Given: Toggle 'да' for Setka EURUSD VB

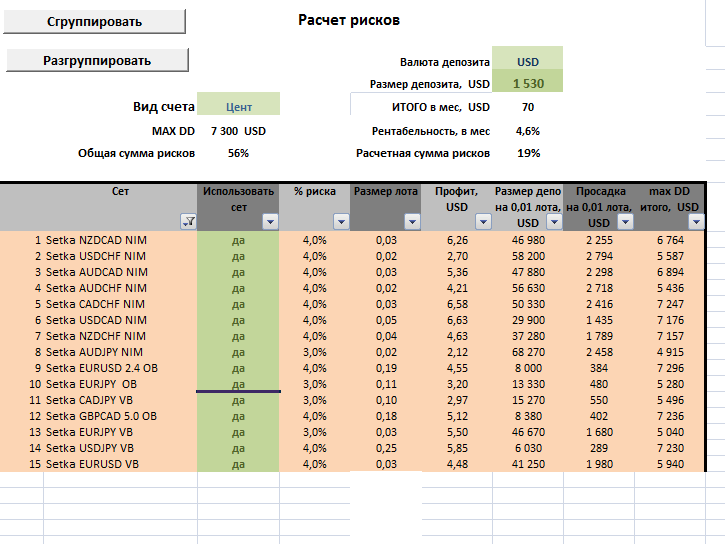Looking at the screenshot, I should pyautogui.click(x=239, y=464).
